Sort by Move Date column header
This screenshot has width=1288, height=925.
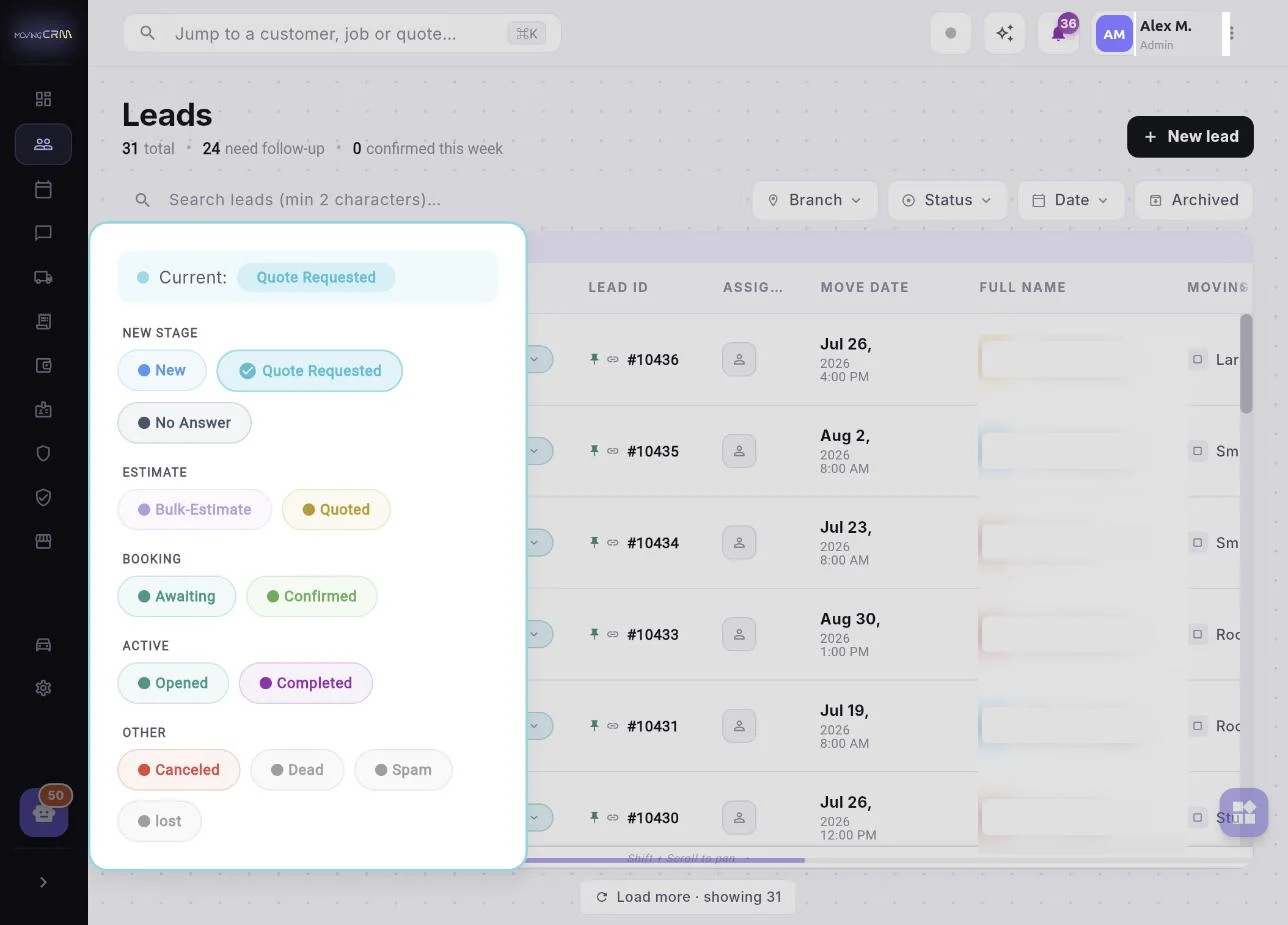tap(864, 287)
